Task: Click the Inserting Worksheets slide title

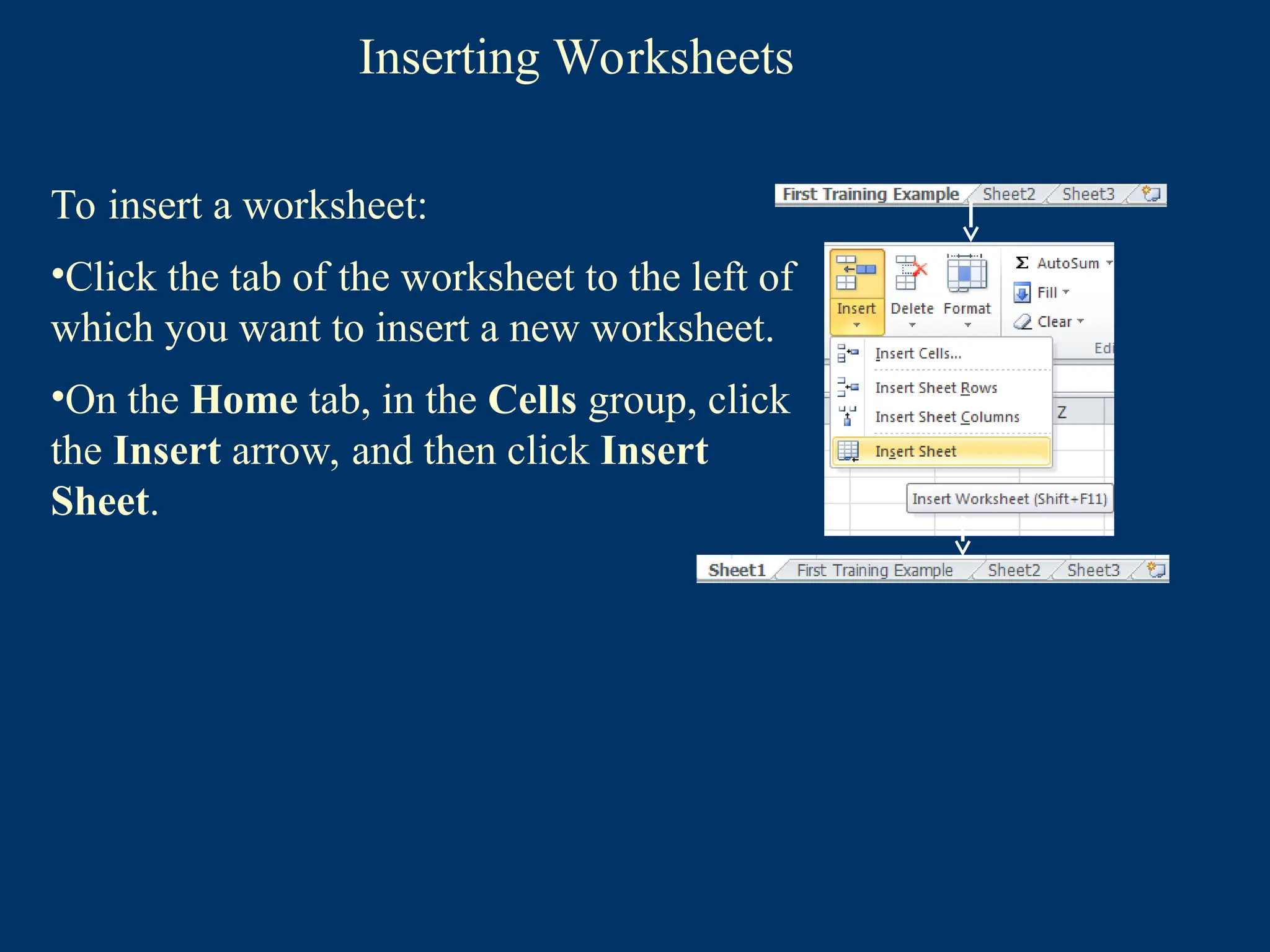Action: [x=576, y=57]
